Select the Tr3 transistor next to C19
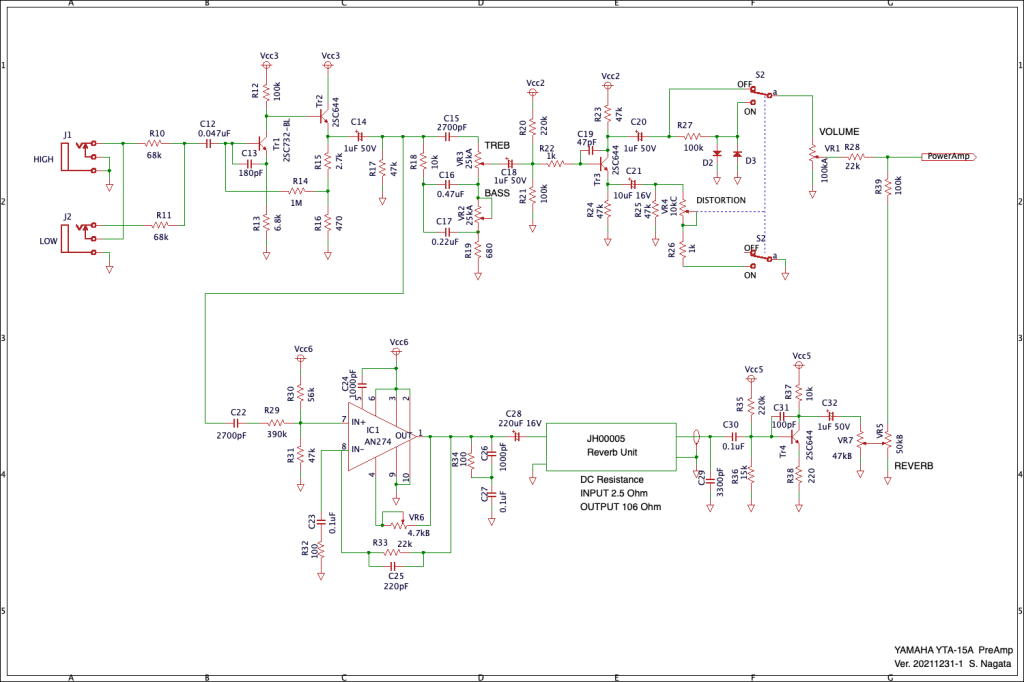 point(606,158)
